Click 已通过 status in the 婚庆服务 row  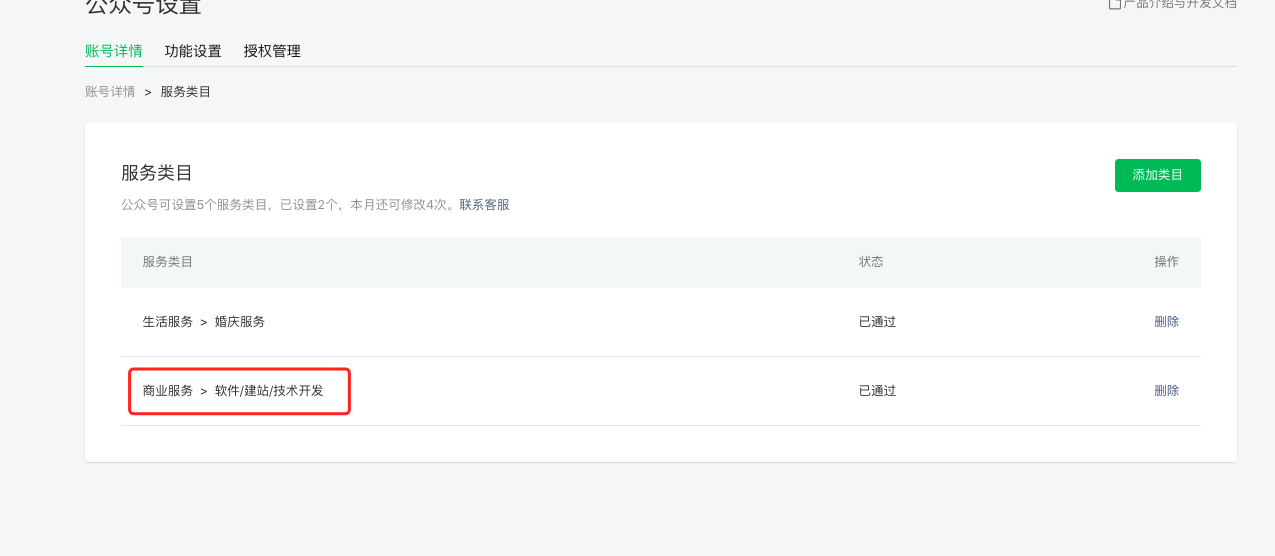pyautogui.click(x=877, y=322)
